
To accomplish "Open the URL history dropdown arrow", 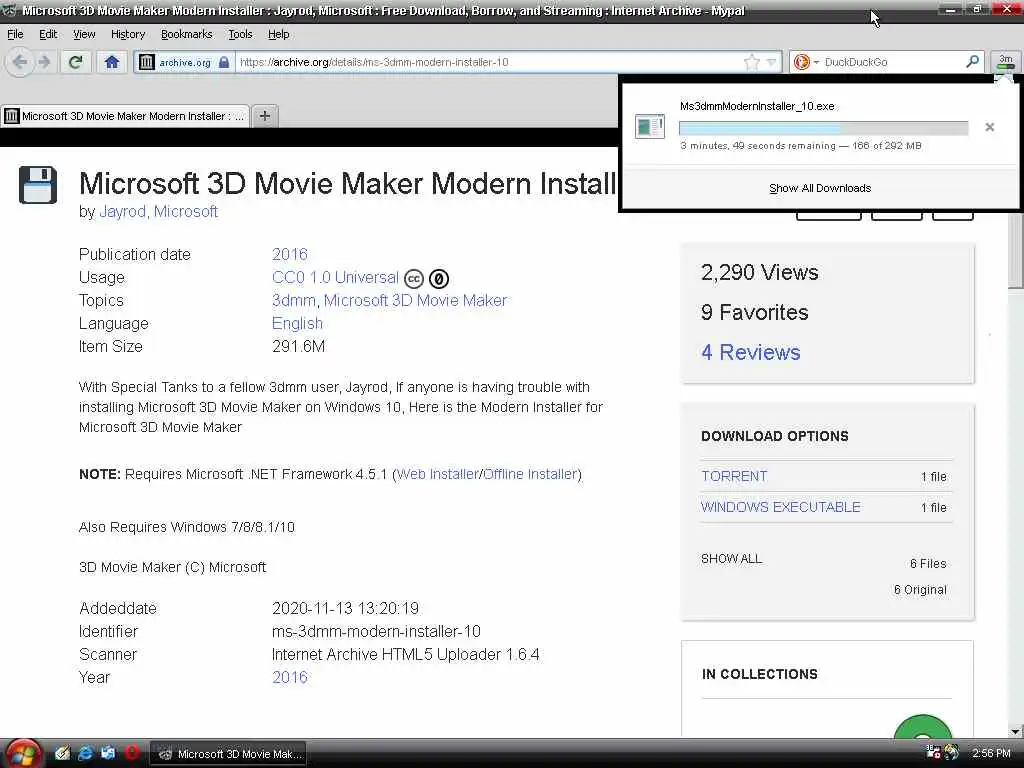I will 771,62.
